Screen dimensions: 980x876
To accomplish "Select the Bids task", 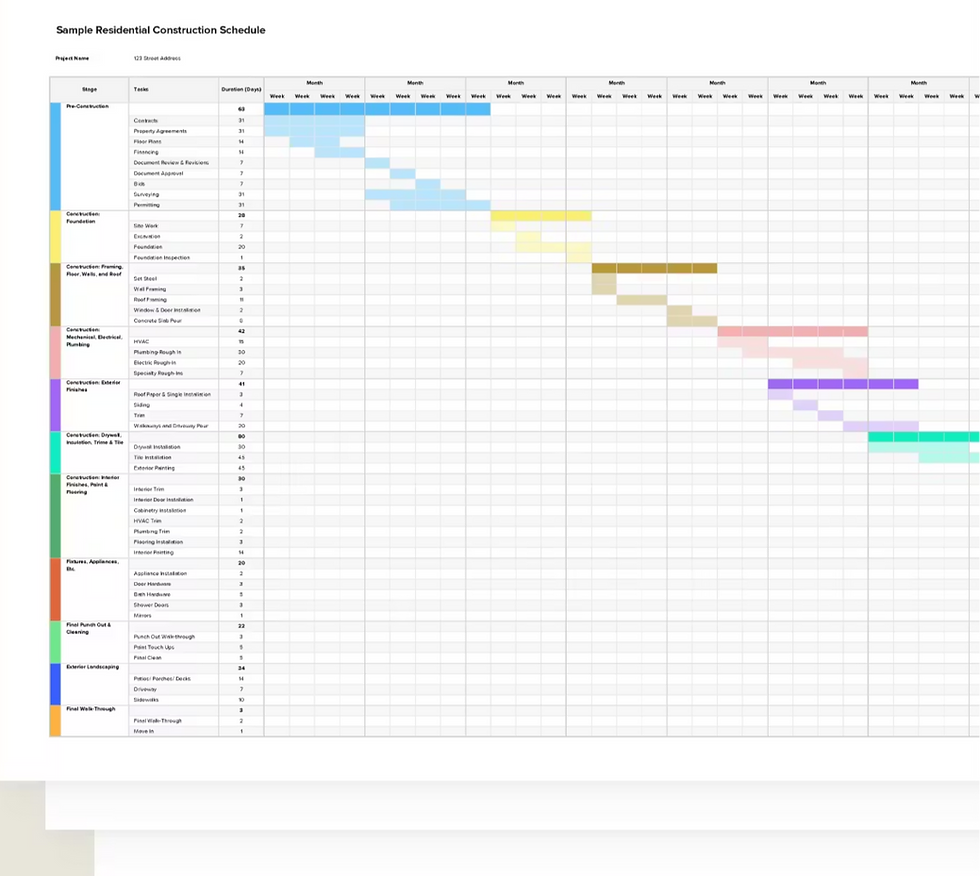I will (x=139, y=184).
